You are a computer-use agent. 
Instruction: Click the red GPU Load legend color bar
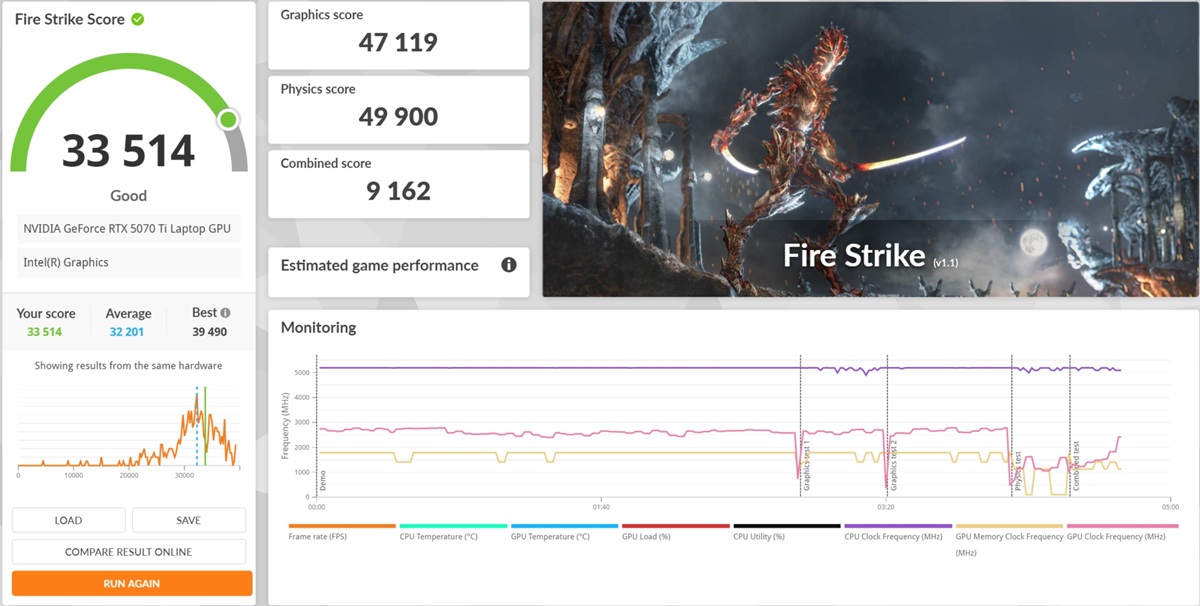coord(675,526)
